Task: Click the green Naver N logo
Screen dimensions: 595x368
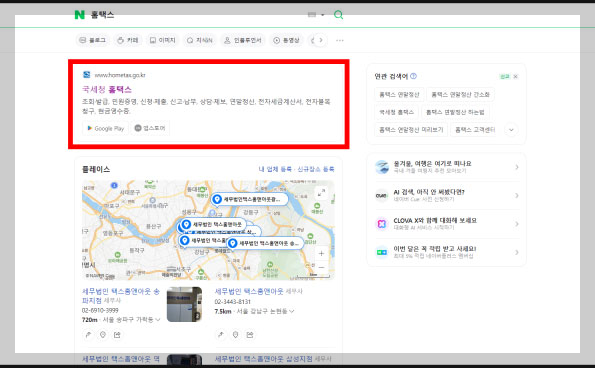Action: point(79,15)
